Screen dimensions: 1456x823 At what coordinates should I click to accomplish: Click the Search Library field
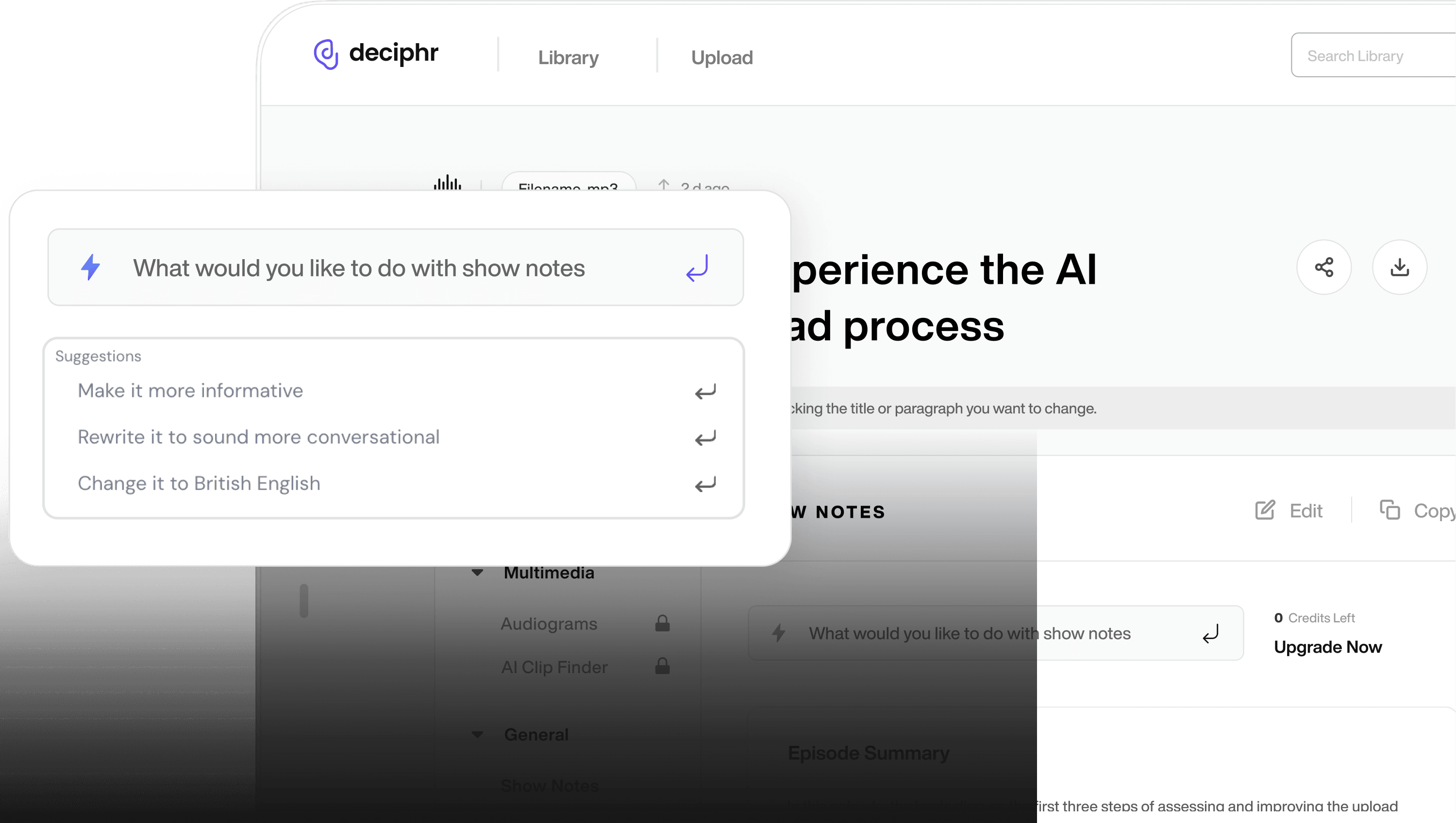point(1374,55)
